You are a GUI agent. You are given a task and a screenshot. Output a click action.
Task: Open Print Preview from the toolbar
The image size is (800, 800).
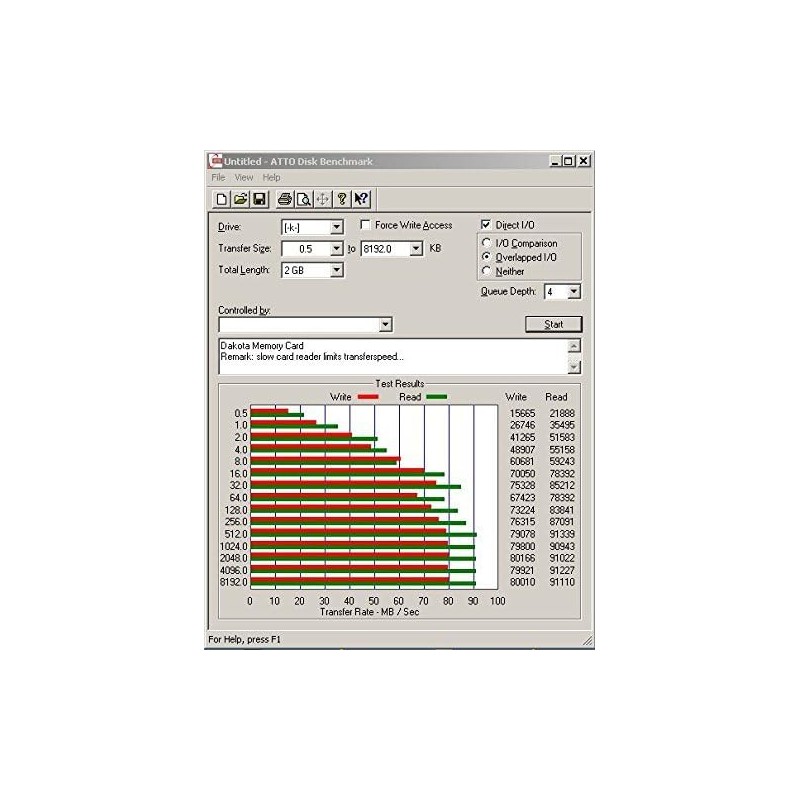click(303, 198)
